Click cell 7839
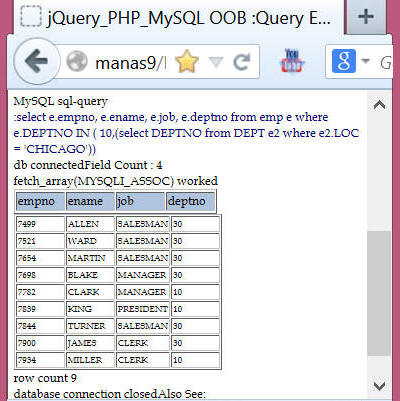The image size is (400, 401). (40, 309)
